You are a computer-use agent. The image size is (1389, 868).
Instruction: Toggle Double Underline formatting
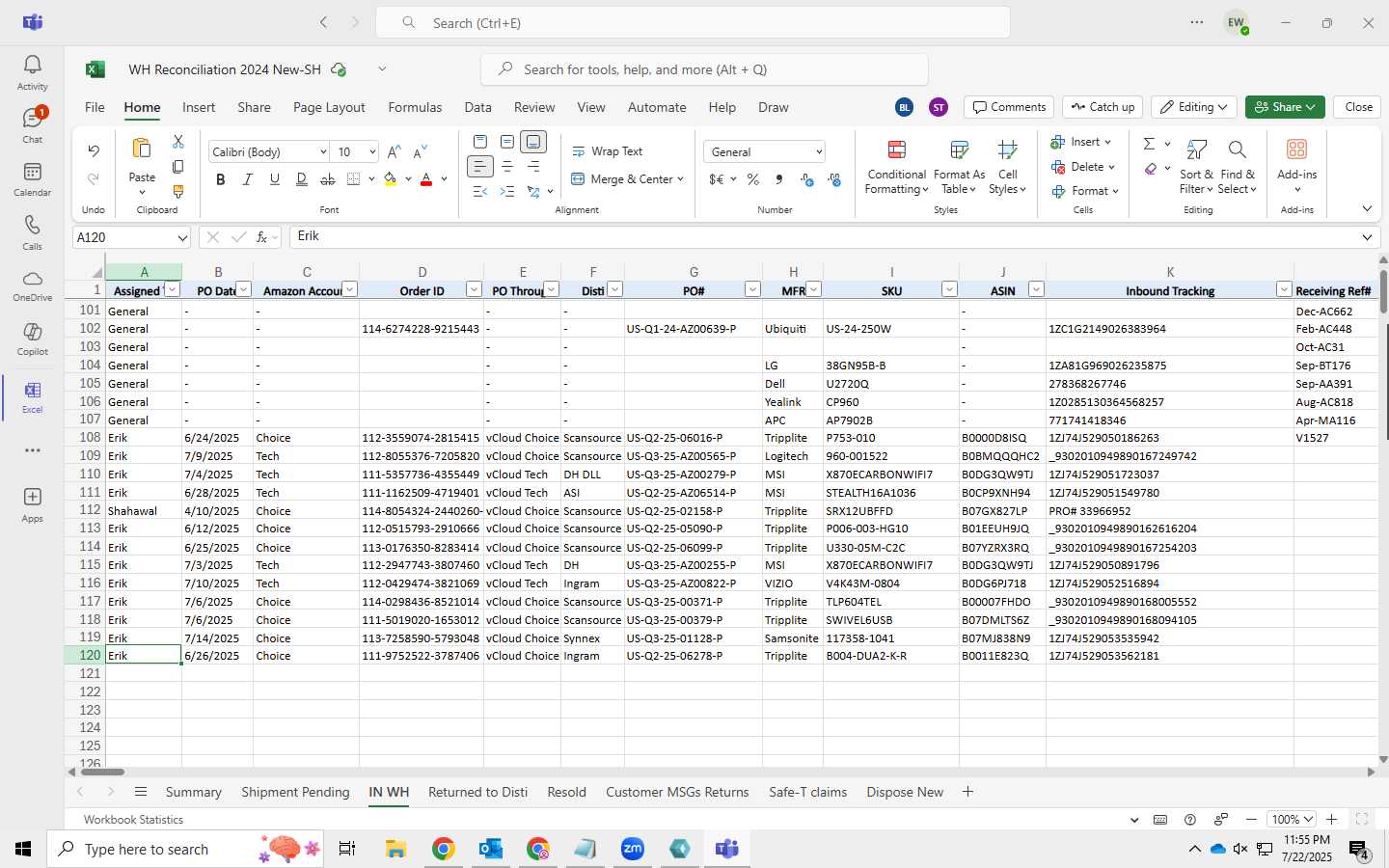click(x=302, y=179)
